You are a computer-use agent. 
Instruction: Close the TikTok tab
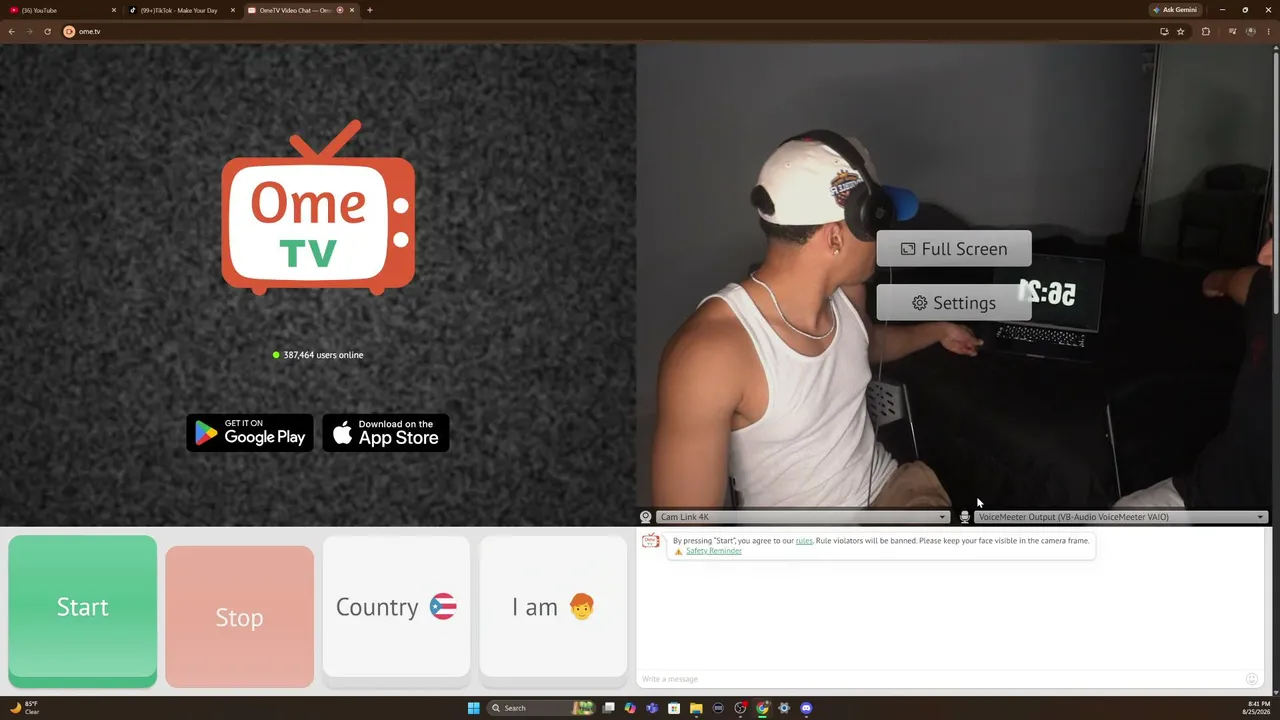click(x=233, y=10)
